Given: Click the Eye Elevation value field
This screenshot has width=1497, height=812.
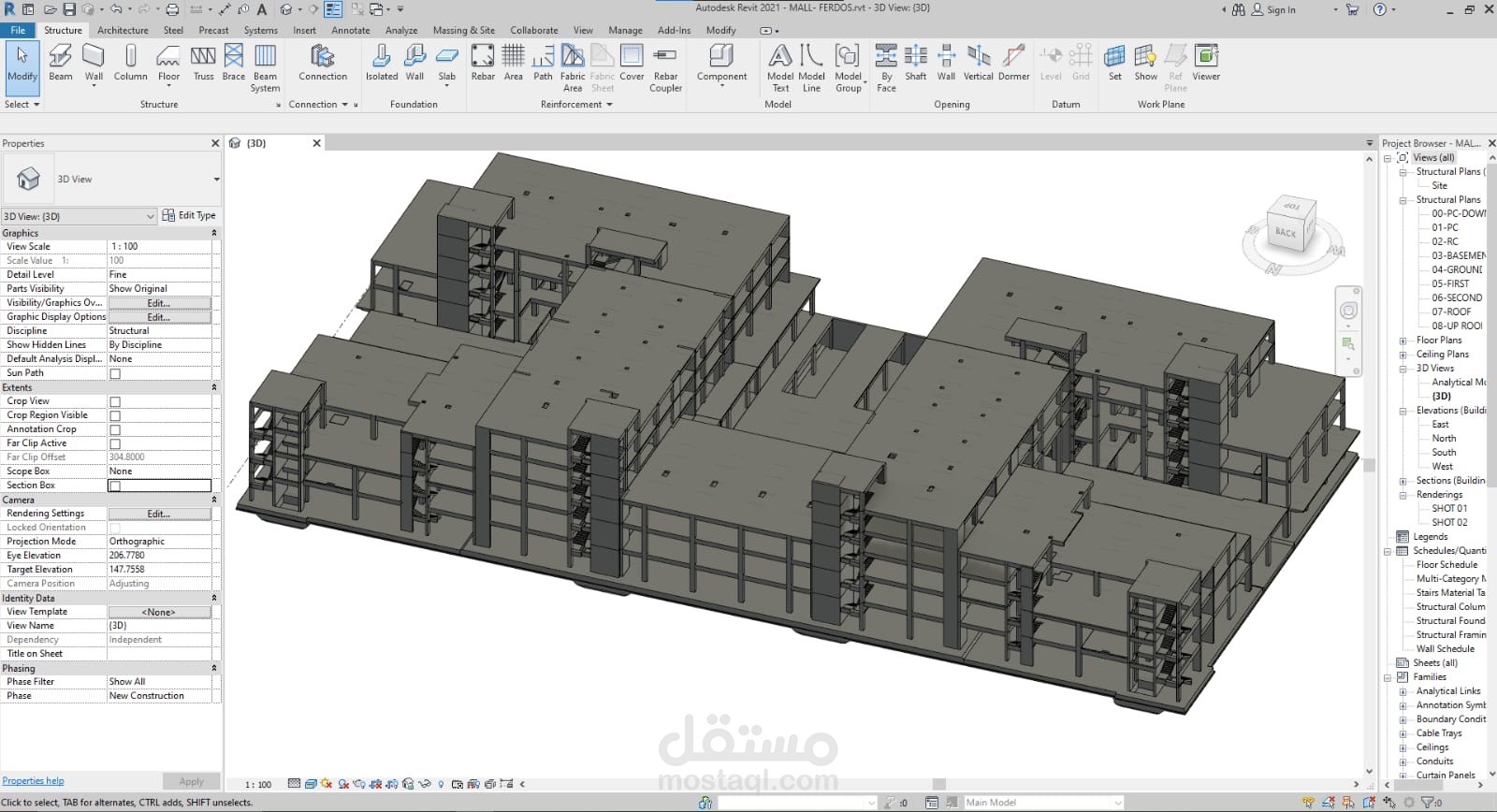Looking at the screenshot, I should point(159,556).
